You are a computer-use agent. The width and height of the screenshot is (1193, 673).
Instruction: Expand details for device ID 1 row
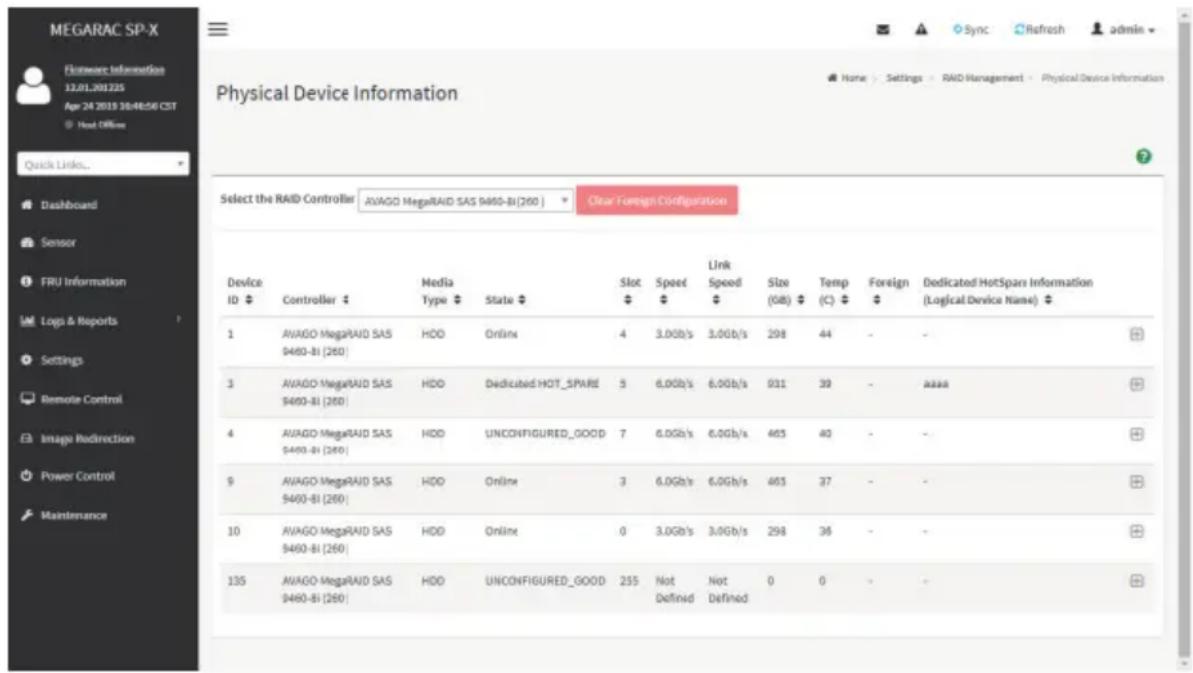pos(1137,335)
